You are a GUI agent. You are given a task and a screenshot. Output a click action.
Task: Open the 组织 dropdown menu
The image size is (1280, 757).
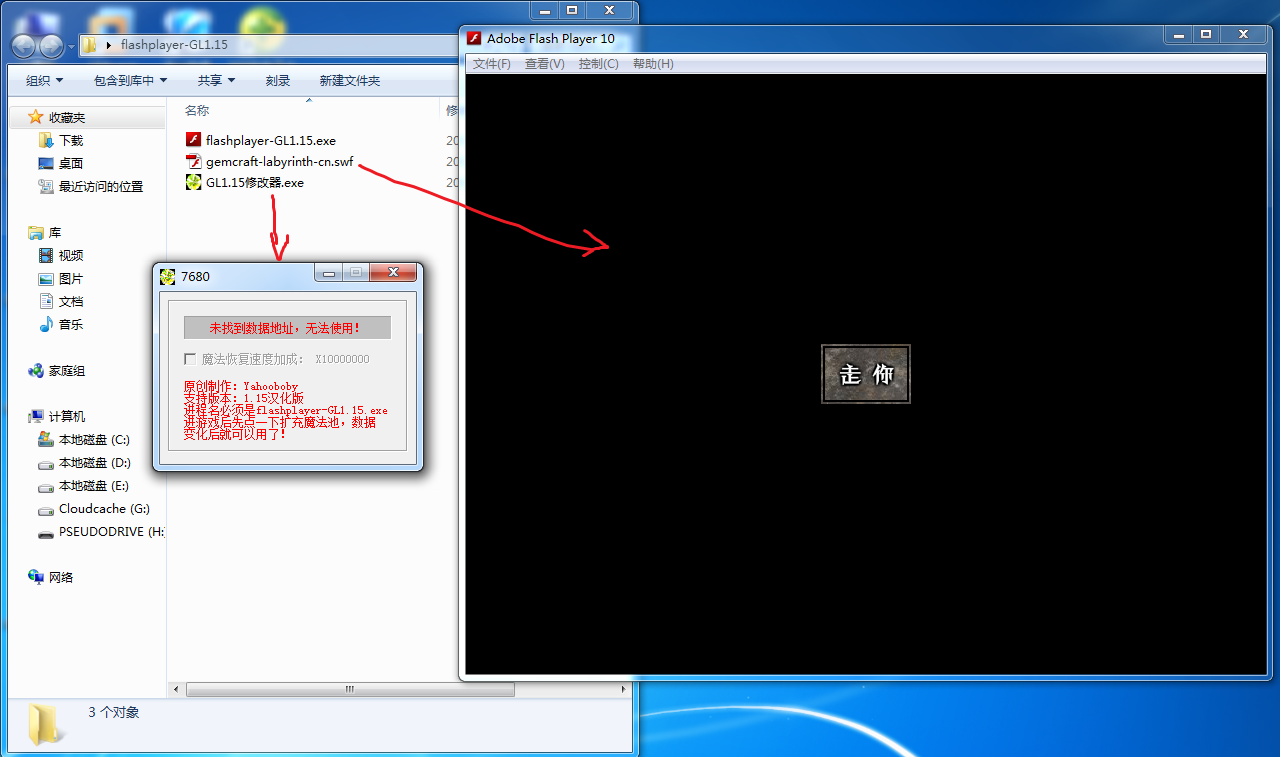point(44,80)
